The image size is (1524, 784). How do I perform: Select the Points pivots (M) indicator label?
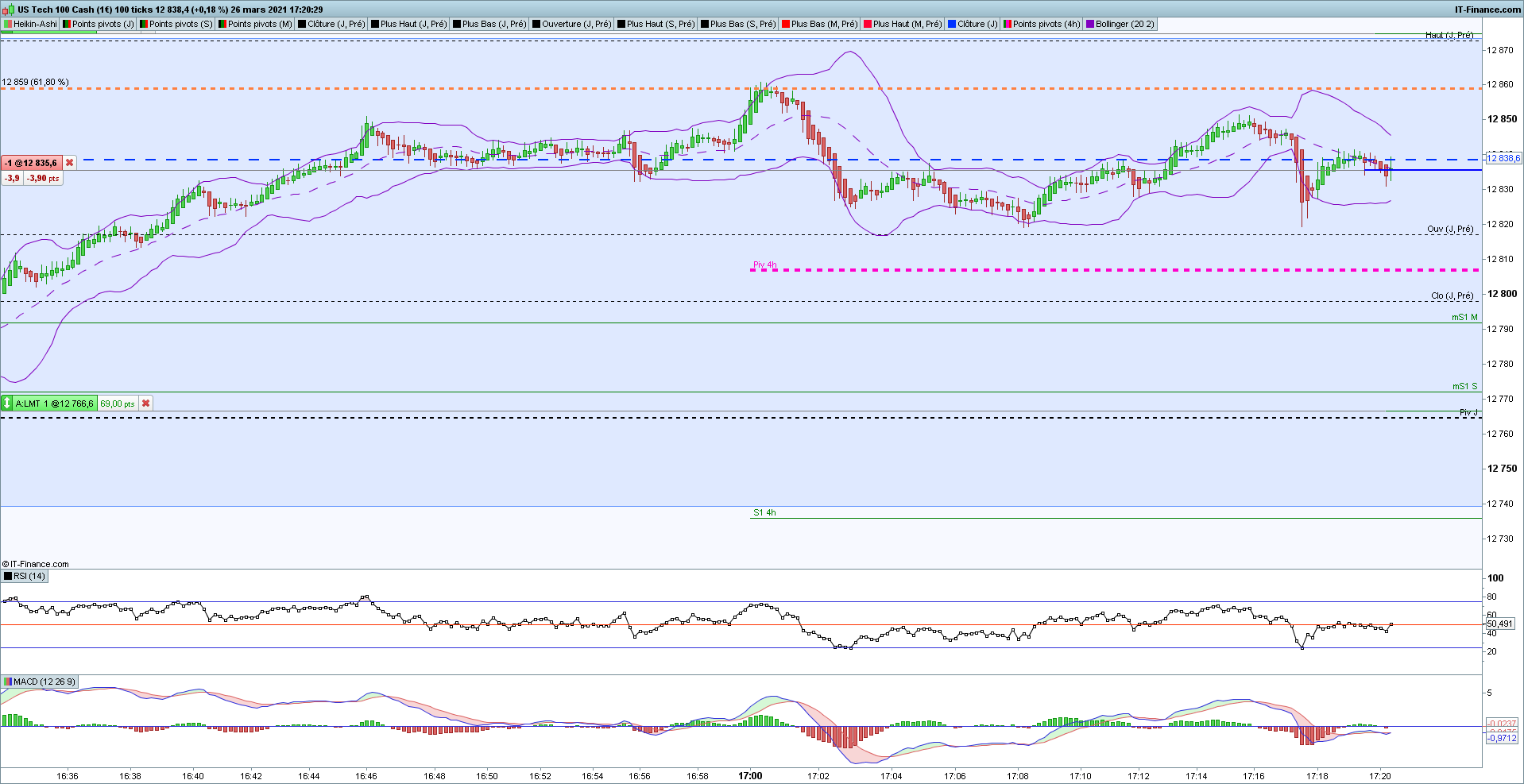click(255, 24)
